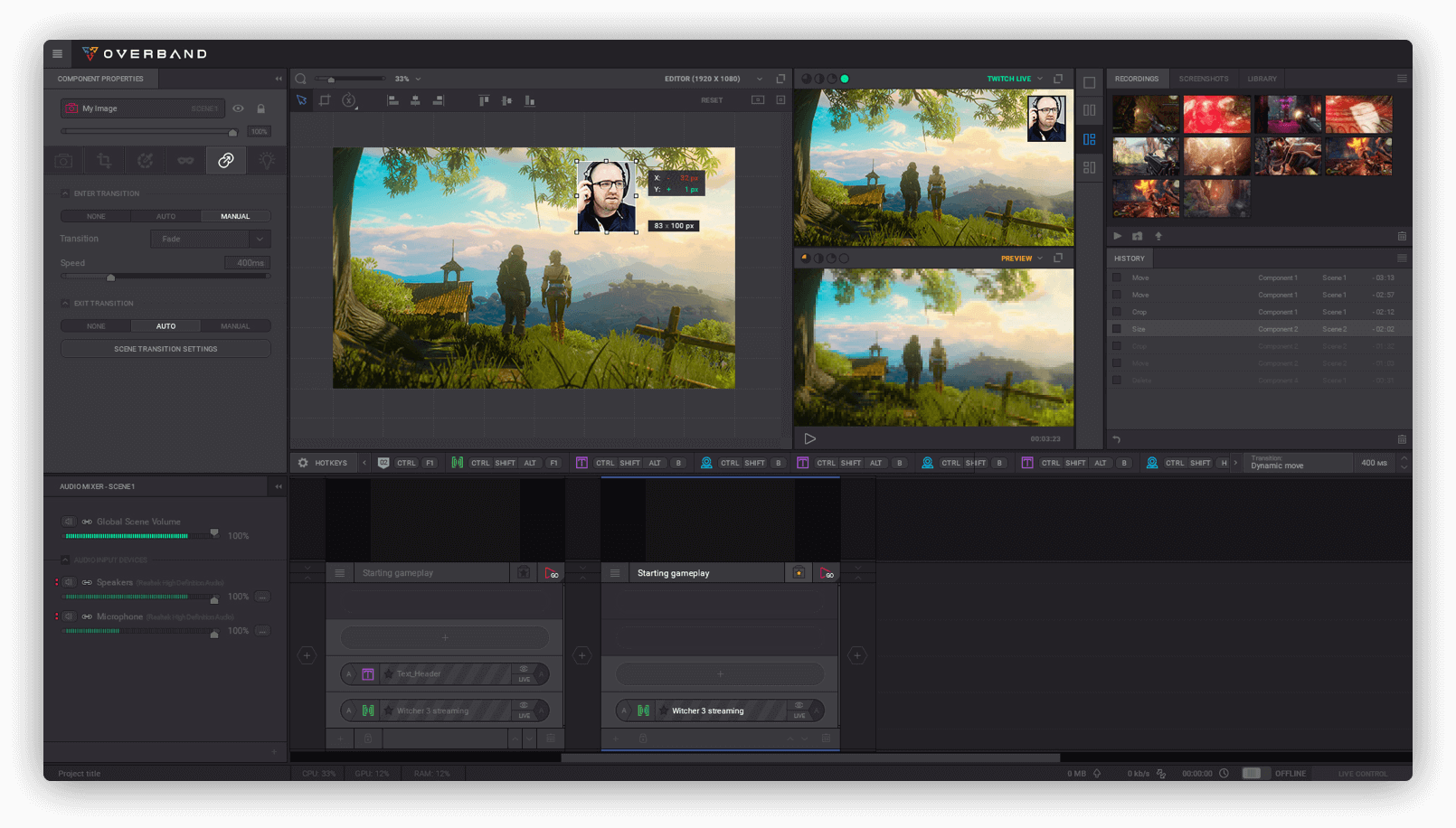Image resolution: width=1456 pixels, height=828 pixels.
Task: Switch to the Recordings tab
Action: 1137,79
